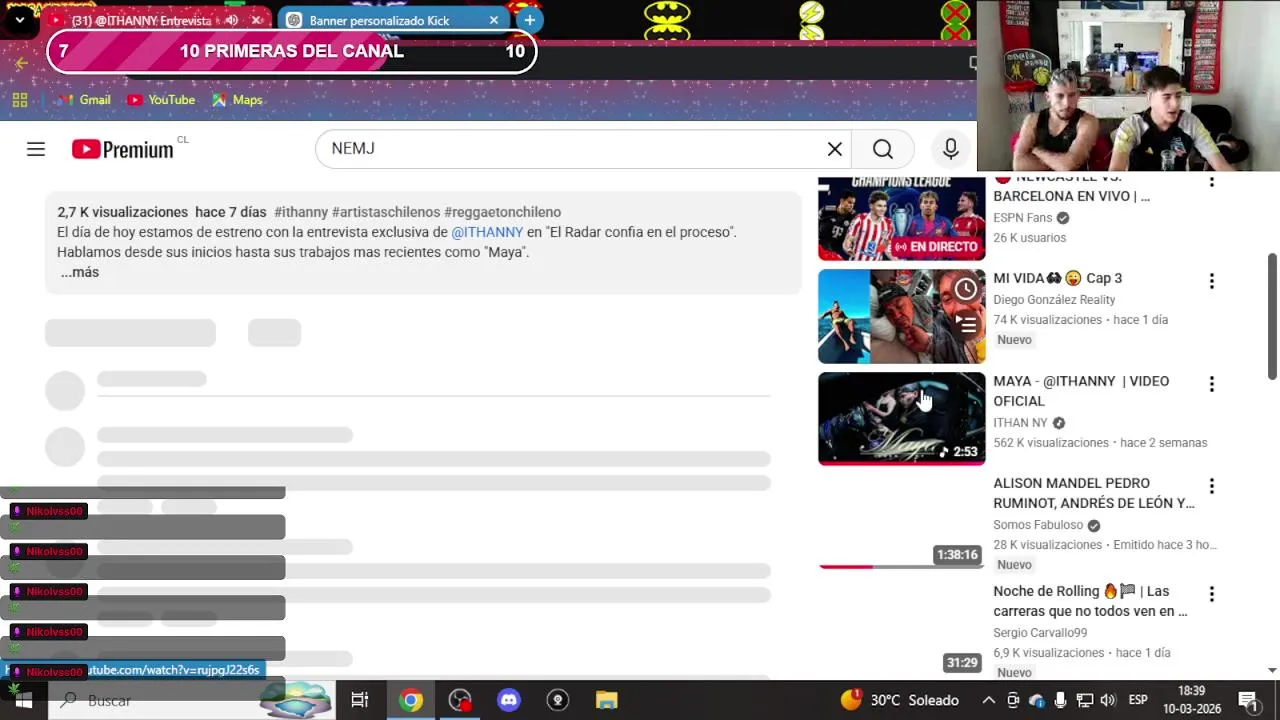Open the Windows Start menu
The width and height of the screenshot is (1280, 720).
point(22,701)
